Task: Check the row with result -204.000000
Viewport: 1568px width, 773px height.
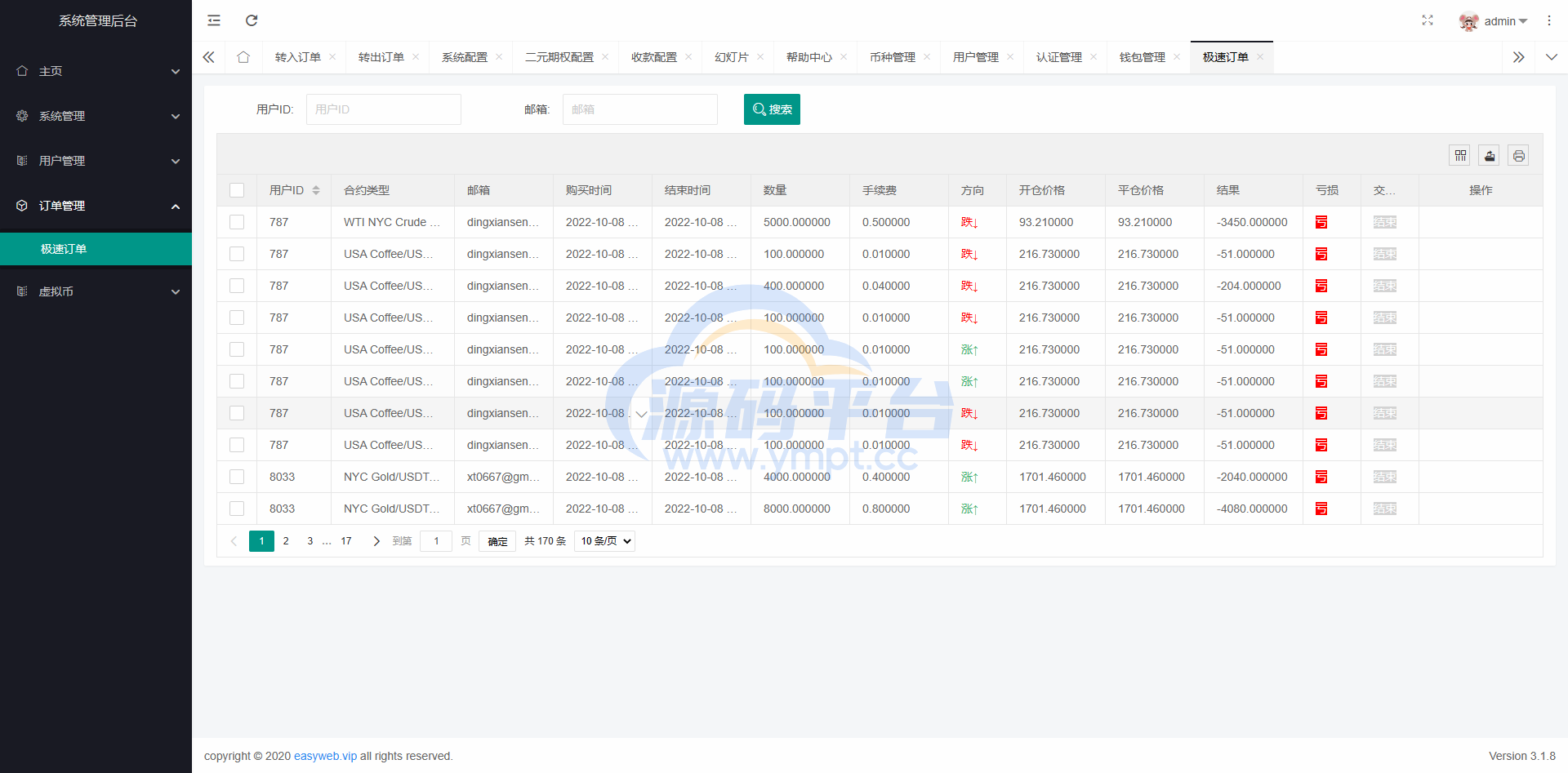Action: (x=237, y=286)
